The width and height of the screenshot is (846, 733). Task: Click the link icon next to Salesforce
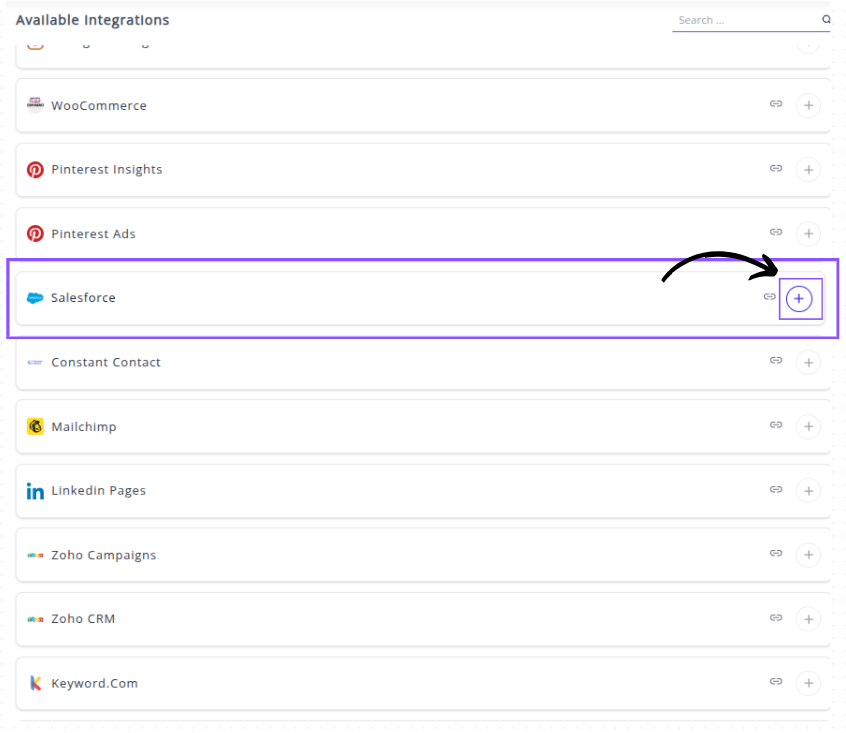point(769,297)
